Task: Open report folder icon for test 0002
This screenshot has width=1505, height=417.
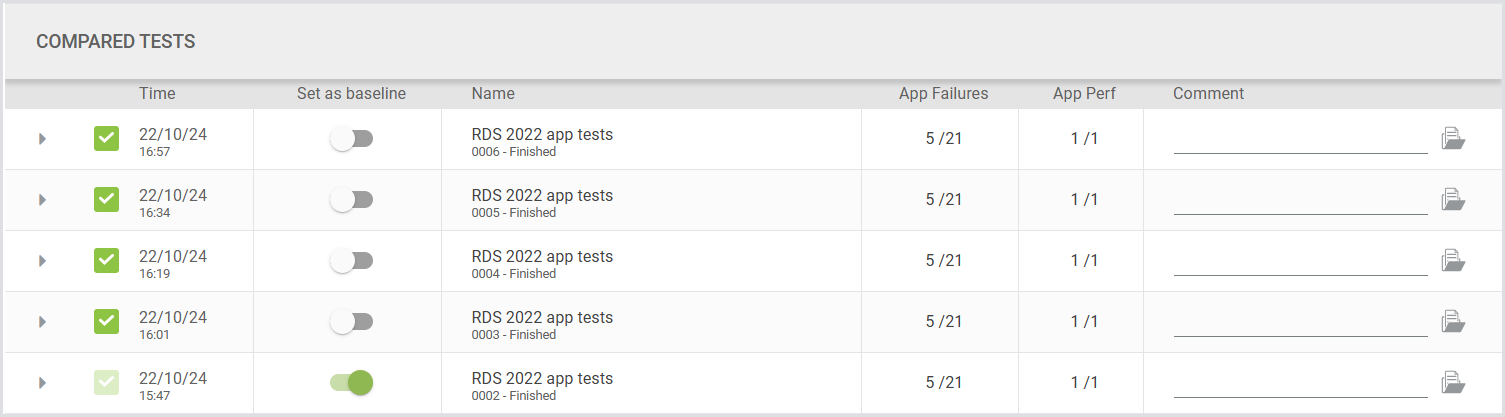Action: coord(1452,383)
